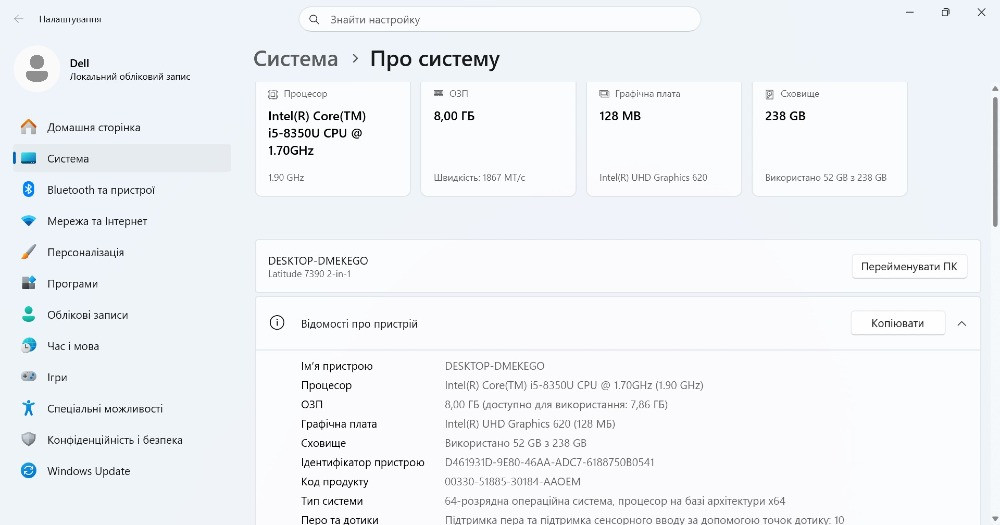Click the person icon for Облікові записи
Viewport: 1000px width, 525px height.
tap(29, 314)
